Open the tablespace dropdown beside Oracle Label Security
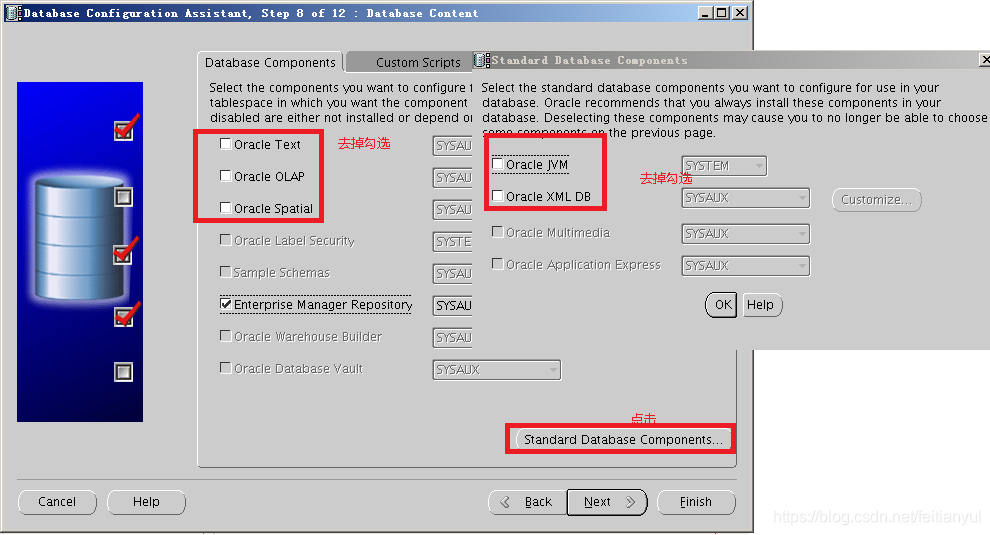 point(453,242)
